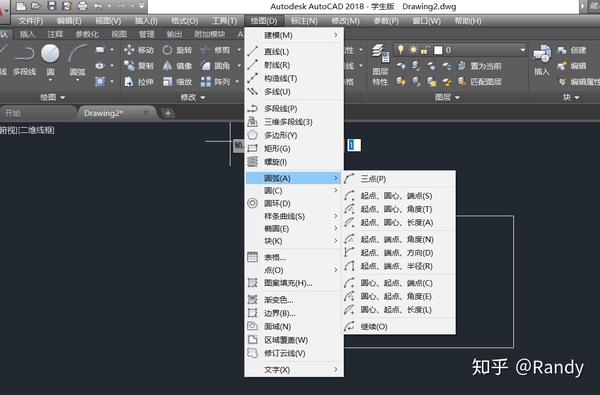Screen dimensions: 600x395
Task: Expand 椭圆(E) submenu
Action: [x=293, y=229]
